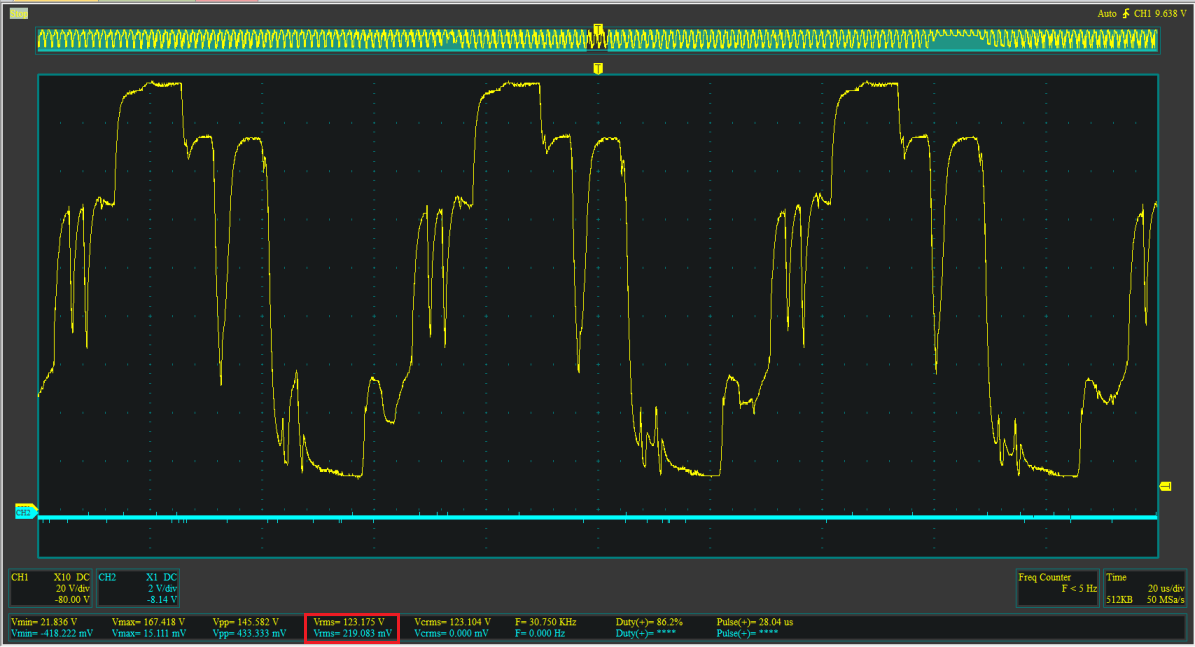This screenshot has height=647, width=1195.
Task: Click the Auto trigger mode label
Action: 1107,14
